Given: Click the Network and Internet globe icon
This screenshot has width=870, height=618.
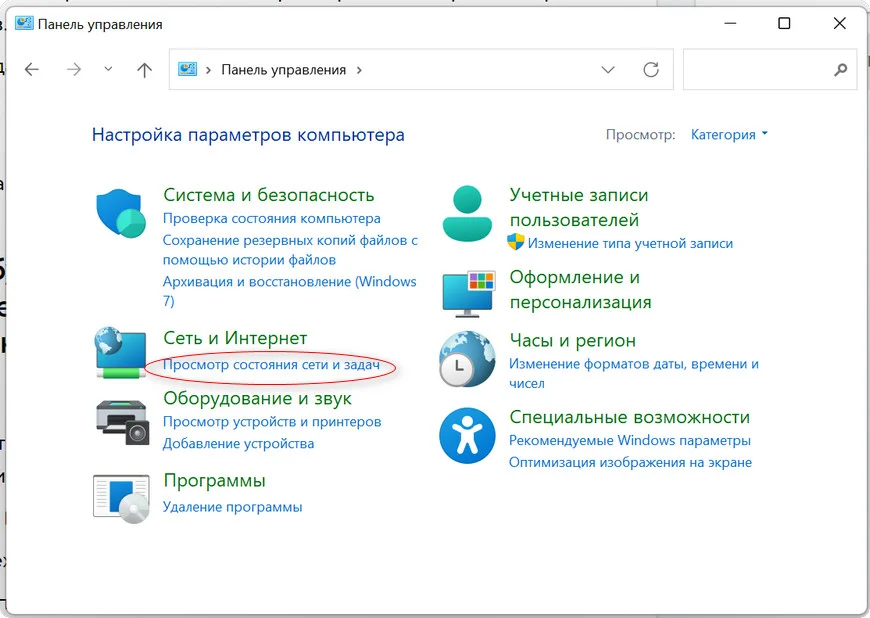Looking at the screenshot, I should [121, 352].
